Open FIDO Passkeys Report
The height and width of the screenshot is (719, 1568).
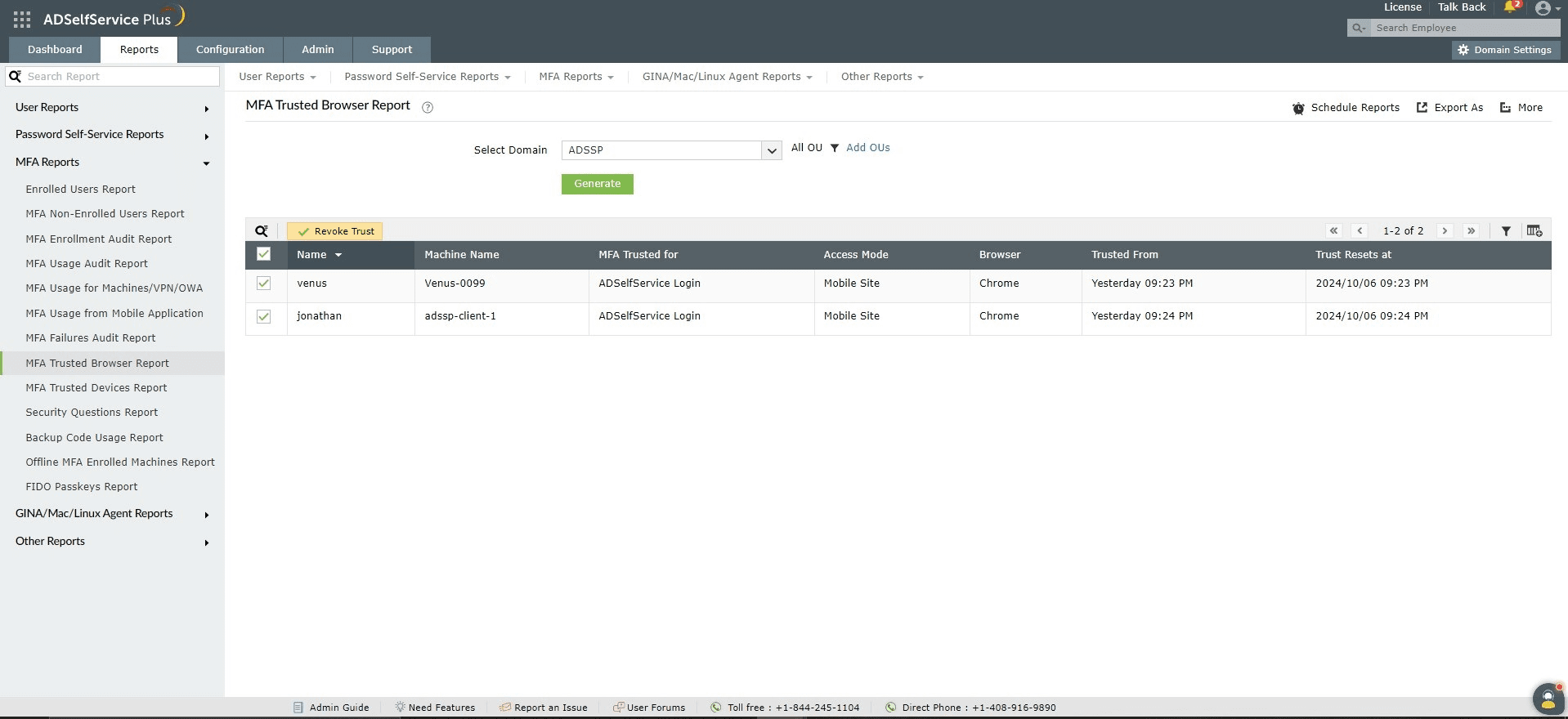(82, 487)
